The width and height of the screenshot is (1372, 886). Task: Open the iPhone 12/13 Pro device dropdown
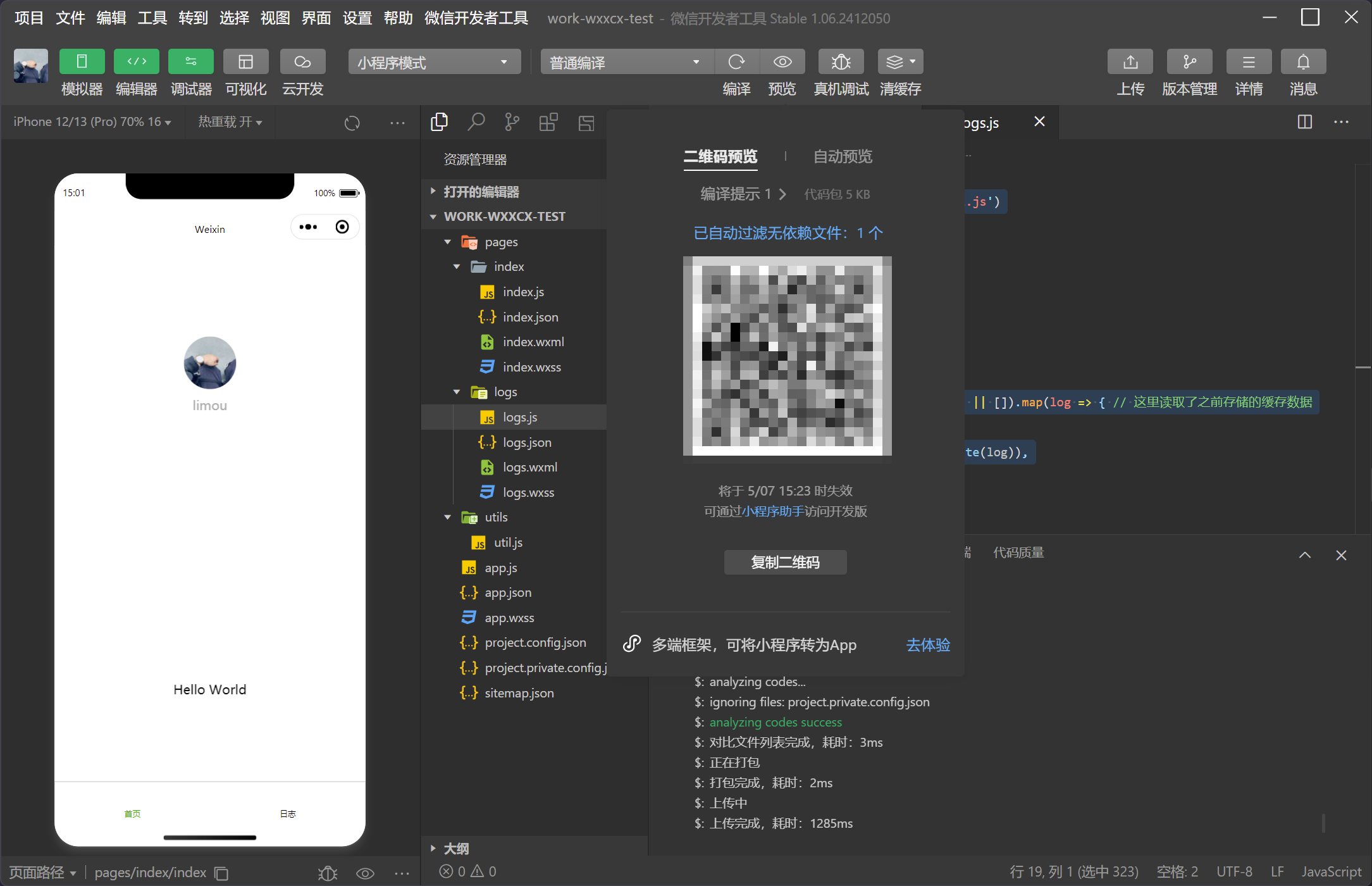pos(92,122)
